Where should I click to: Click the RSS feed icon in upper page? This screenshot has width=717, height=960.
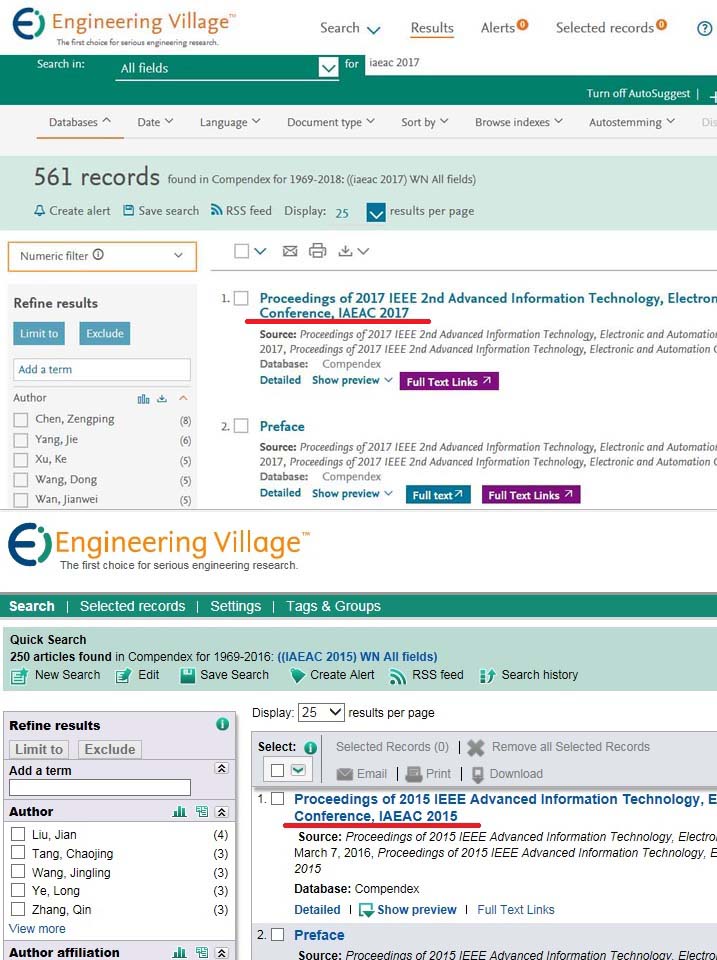216,210
